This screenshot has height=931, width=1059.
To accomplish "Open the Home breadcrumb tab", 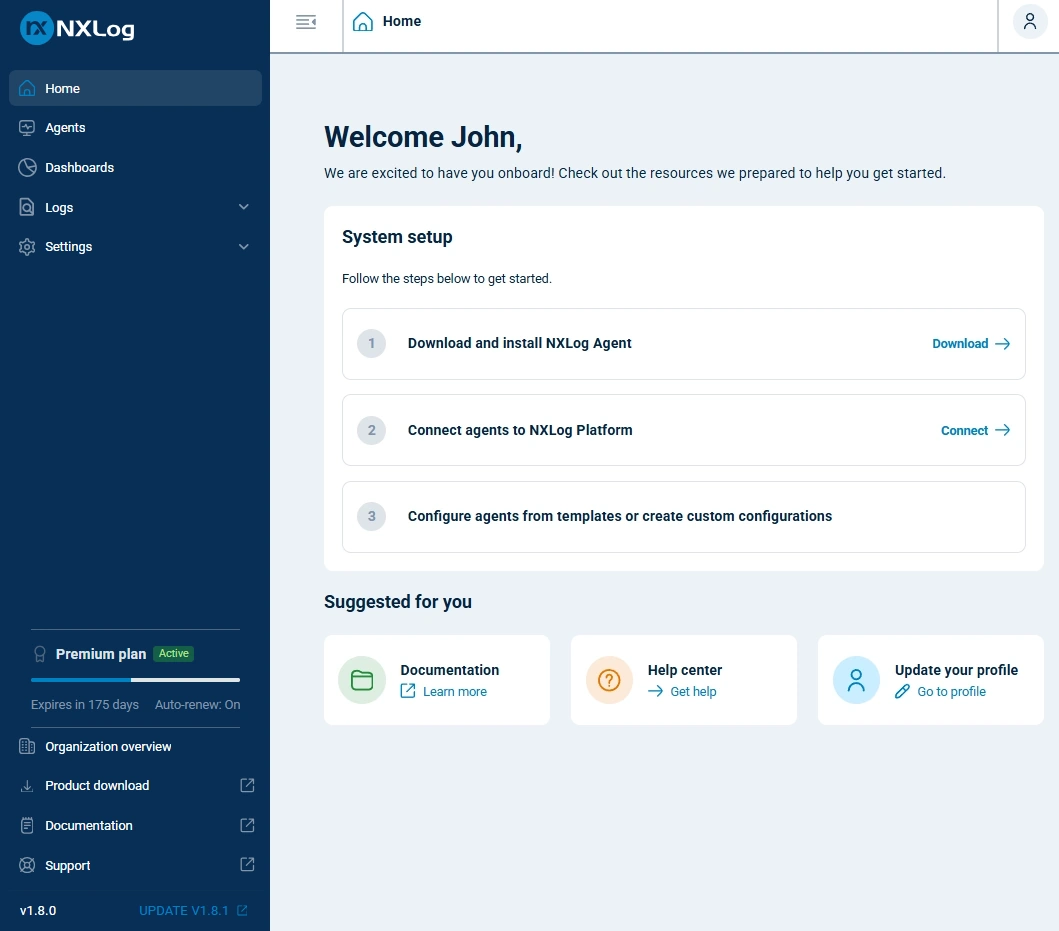I will (387, 21).
